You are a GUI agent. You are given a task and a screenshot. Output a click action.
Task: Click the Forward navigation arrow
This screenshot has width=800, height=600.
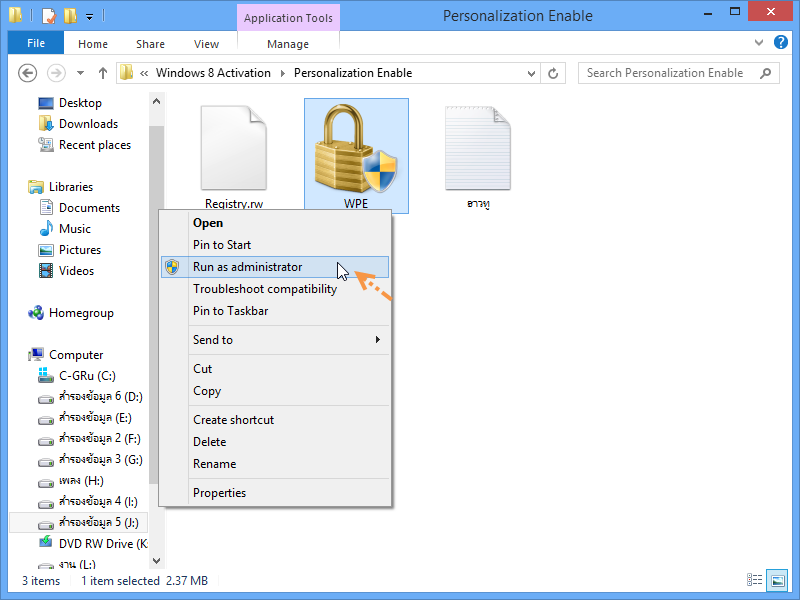coord(56,73)
